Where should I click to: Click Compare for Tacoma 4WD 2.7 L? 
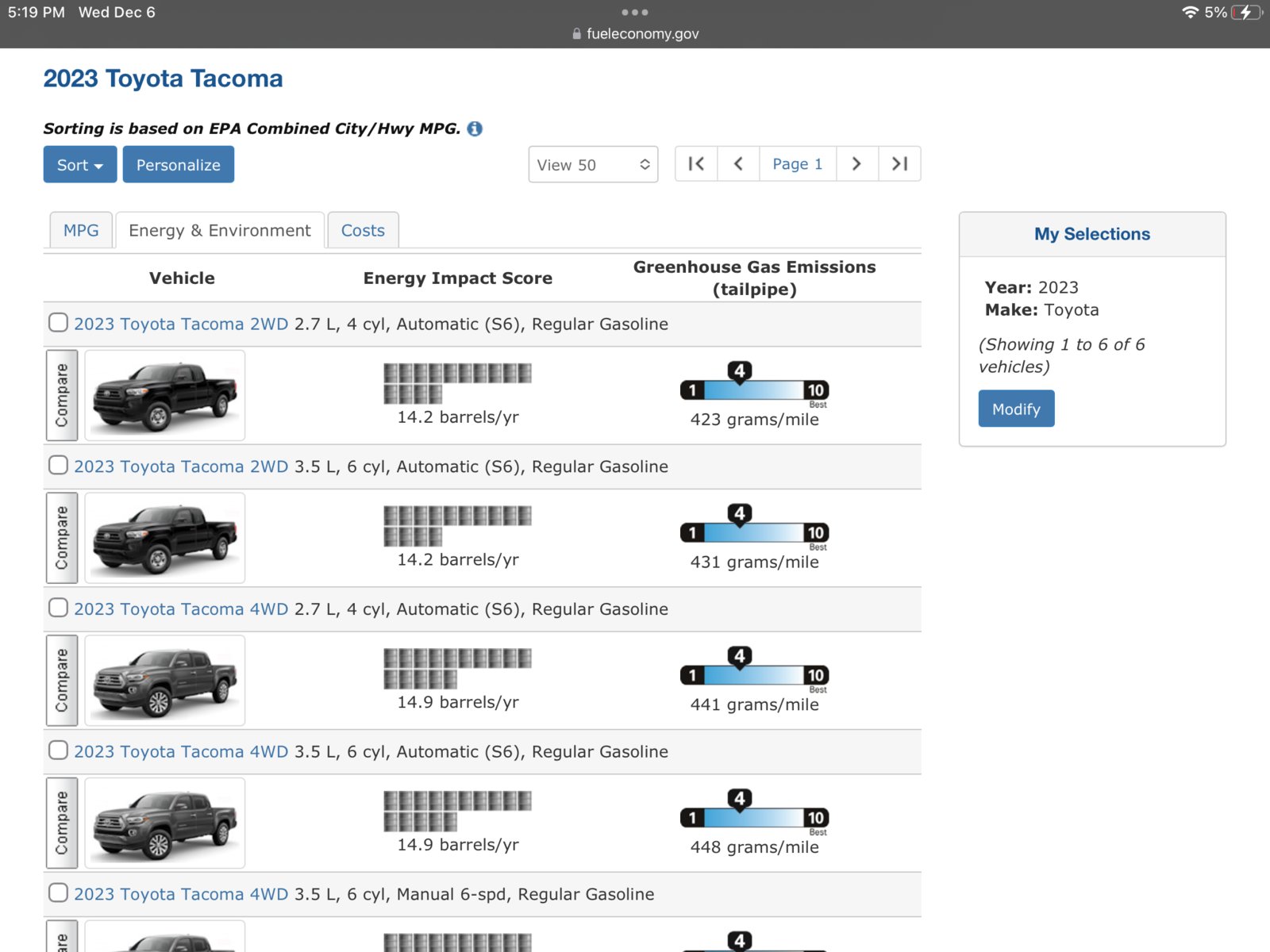click(62, 681)
